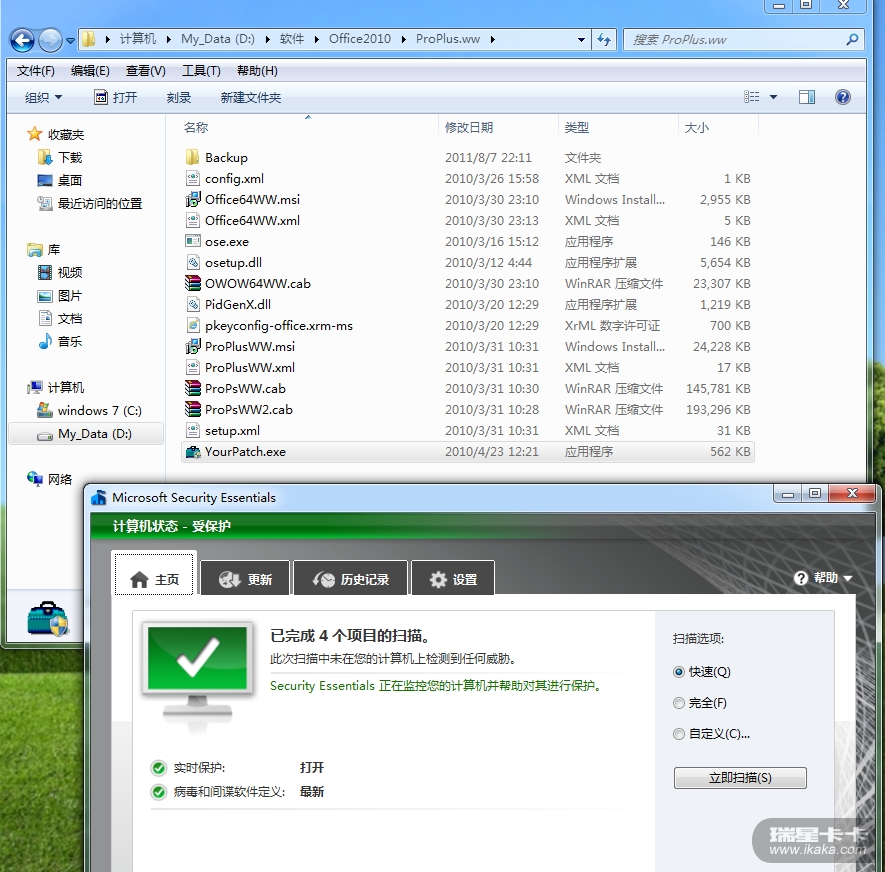Expand the 组织 dropdown in toolbar
885x872 pixels.
(43, 98)
